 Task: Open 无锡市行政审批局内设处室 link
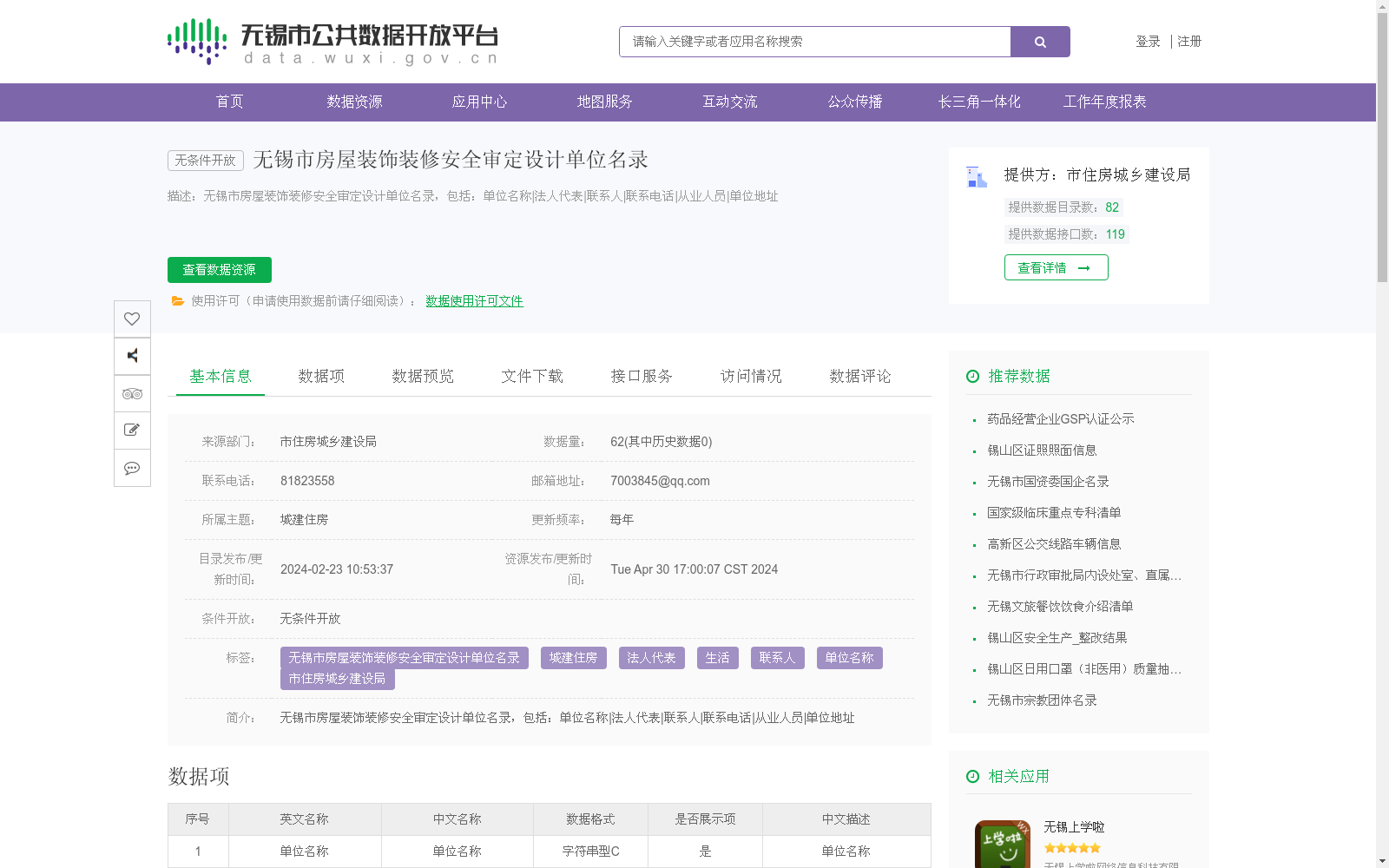point(1084,575)
